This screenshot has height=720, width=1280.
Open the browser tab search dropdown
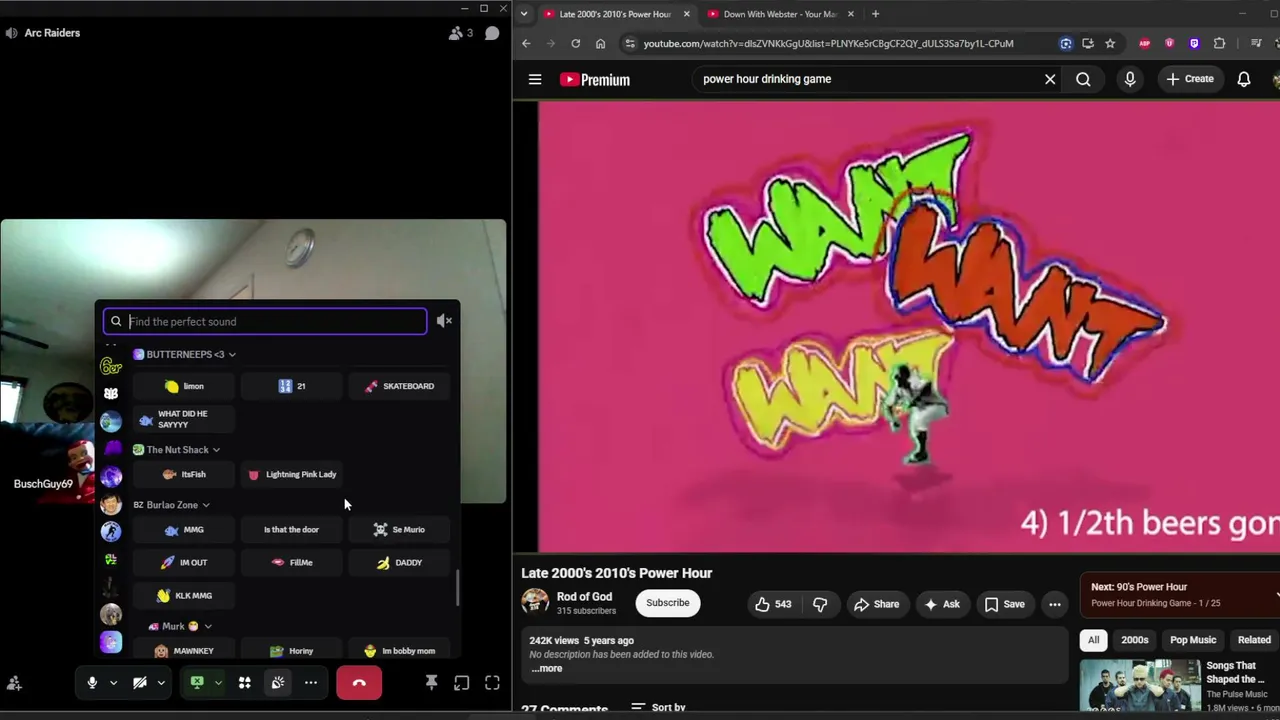coord(524,14)
